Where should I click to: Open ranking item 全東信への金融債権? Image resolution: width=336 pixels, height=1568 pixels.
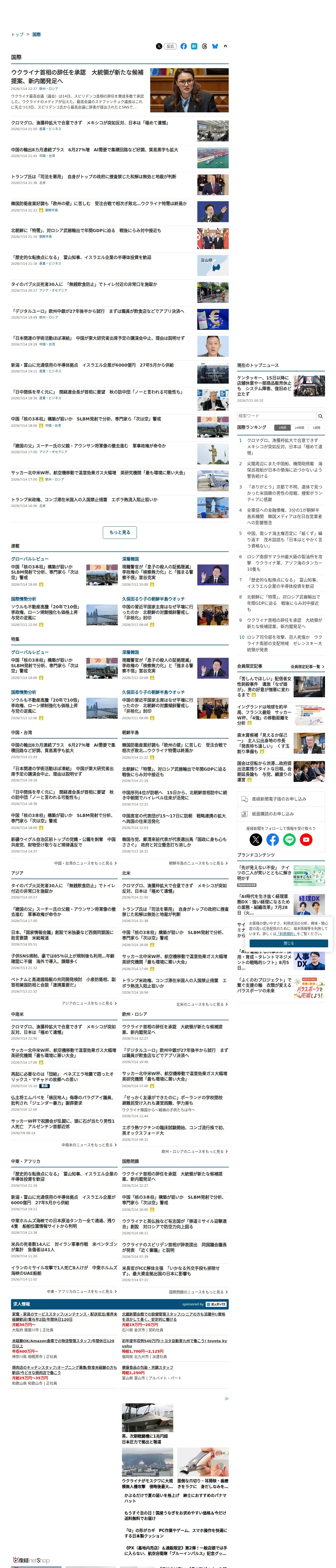284,516
